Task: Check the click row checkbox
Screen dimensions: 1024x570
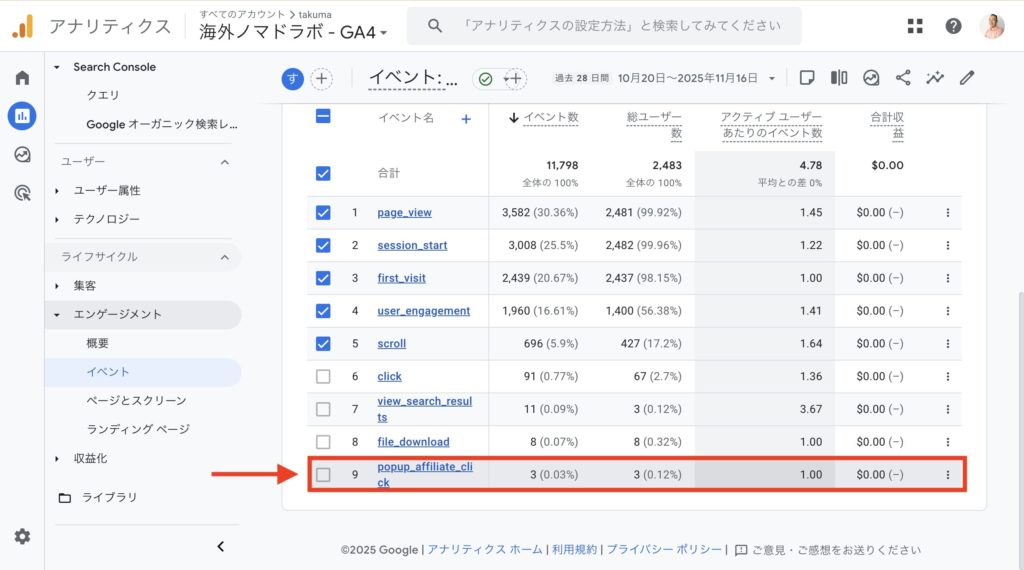Action: pyautogui.click(x=323, y=377)
